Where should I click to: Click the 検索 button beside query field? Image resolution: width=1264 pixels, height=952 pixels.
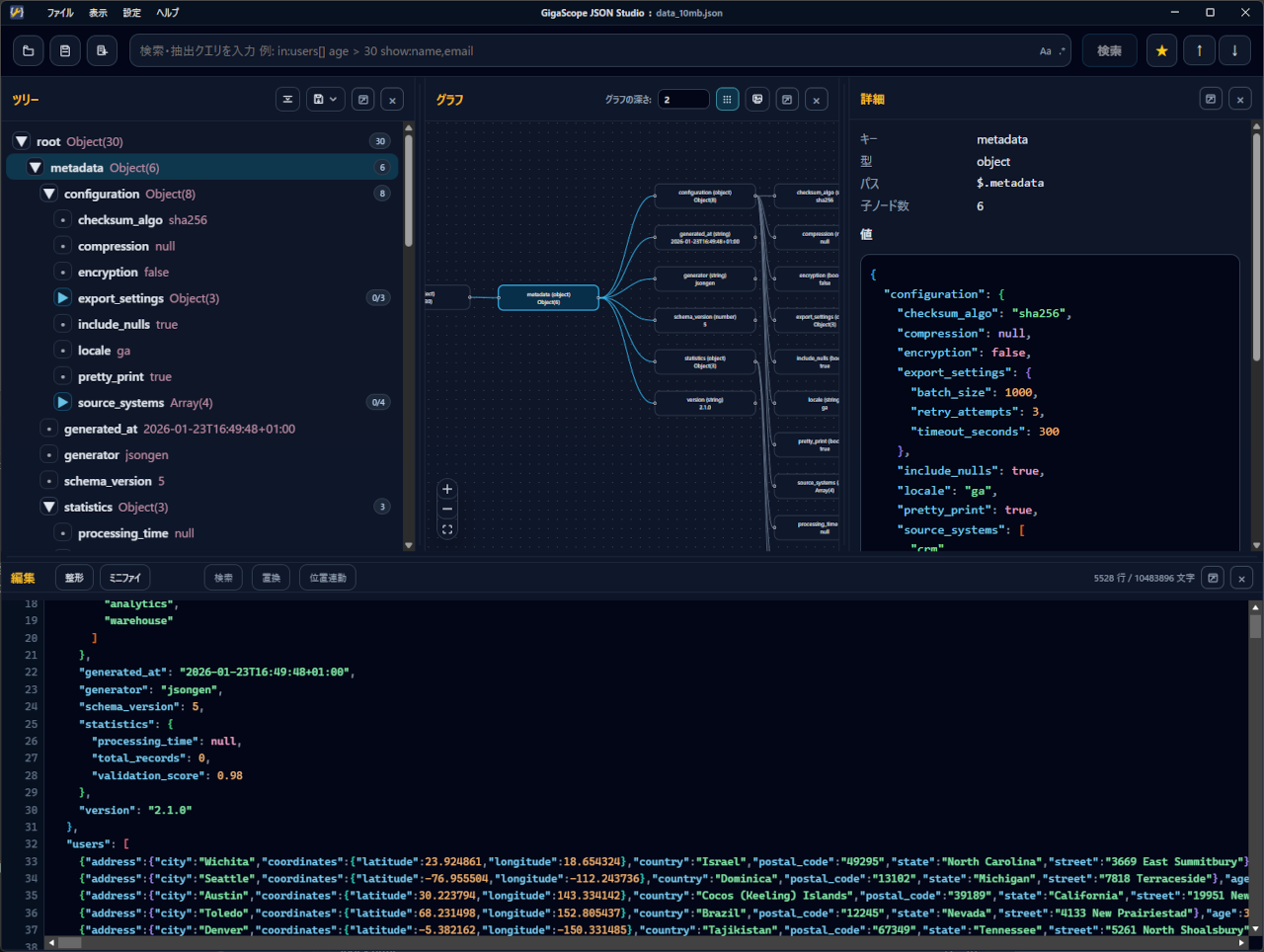(x=1110, y=50)
